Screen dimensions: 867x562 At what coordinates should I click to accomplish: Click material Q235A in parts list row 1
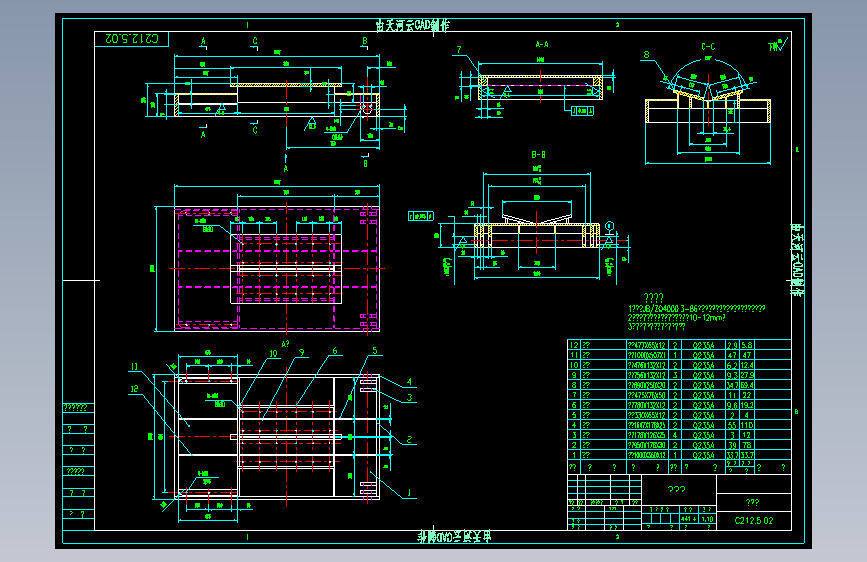click(x=703, y=455)
